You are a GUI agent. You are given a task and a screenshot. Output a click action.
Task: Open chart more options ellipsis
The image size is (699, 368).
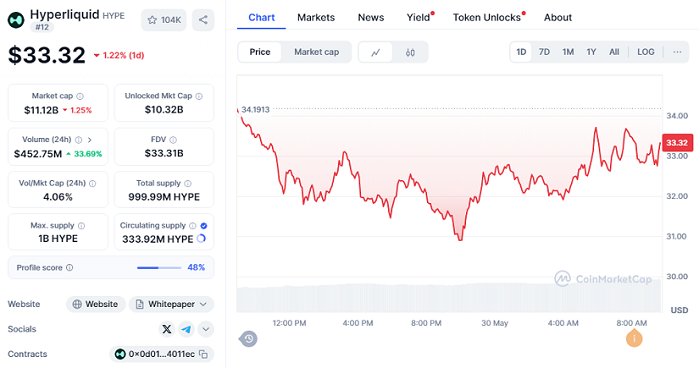tap(677, 52)
